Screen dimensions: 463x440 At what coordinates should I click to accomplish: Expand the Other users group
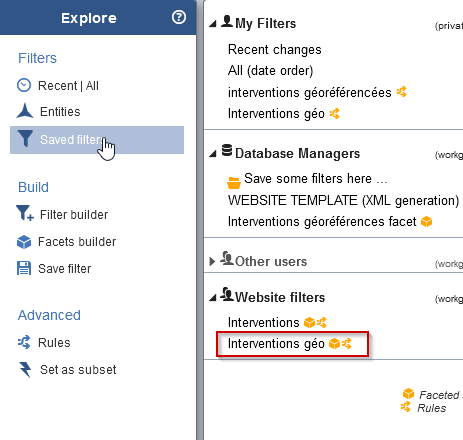tap(212, 261)
